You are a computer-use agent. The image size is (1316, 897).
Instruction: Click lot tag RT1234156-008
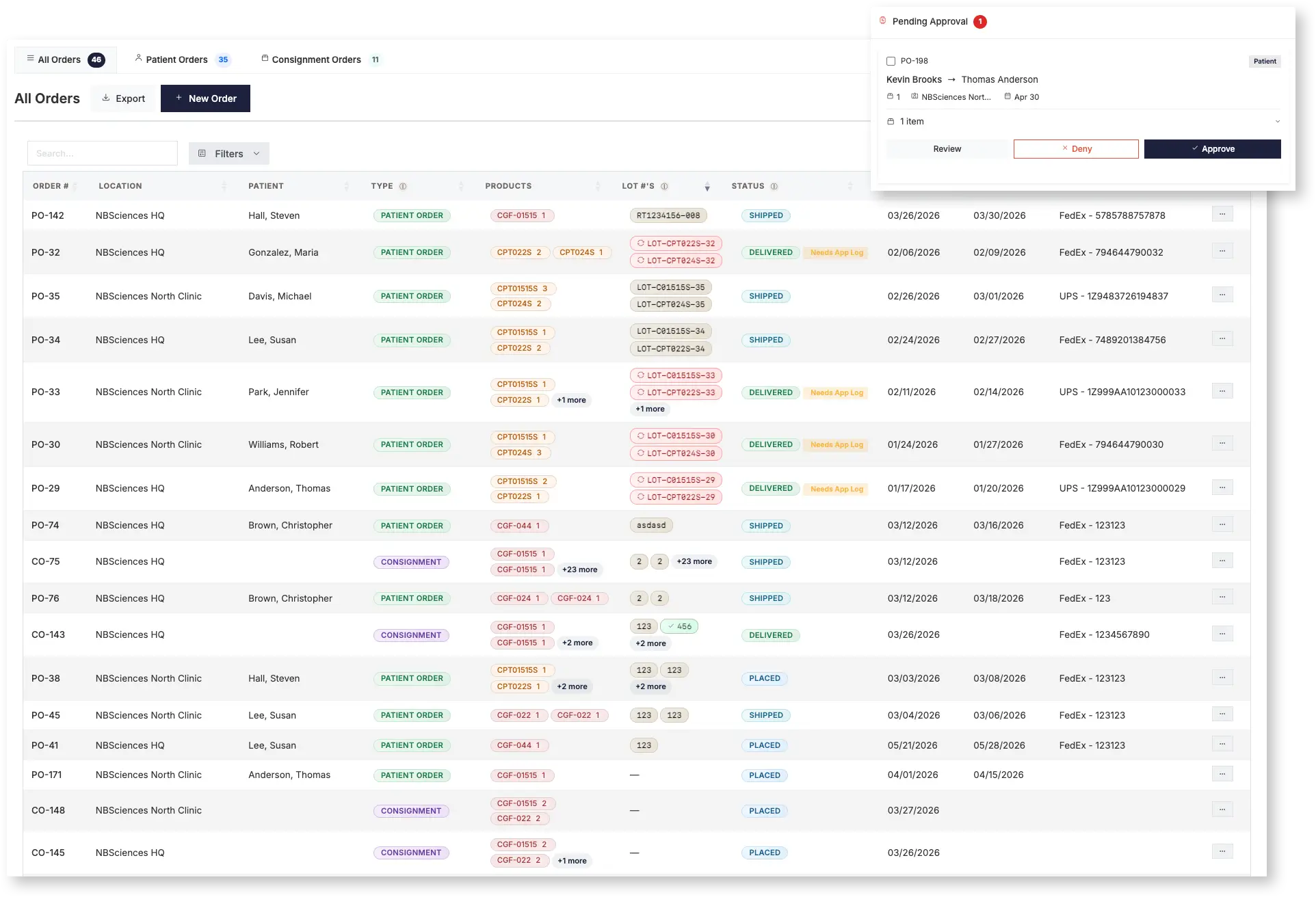tap(668, 215)
